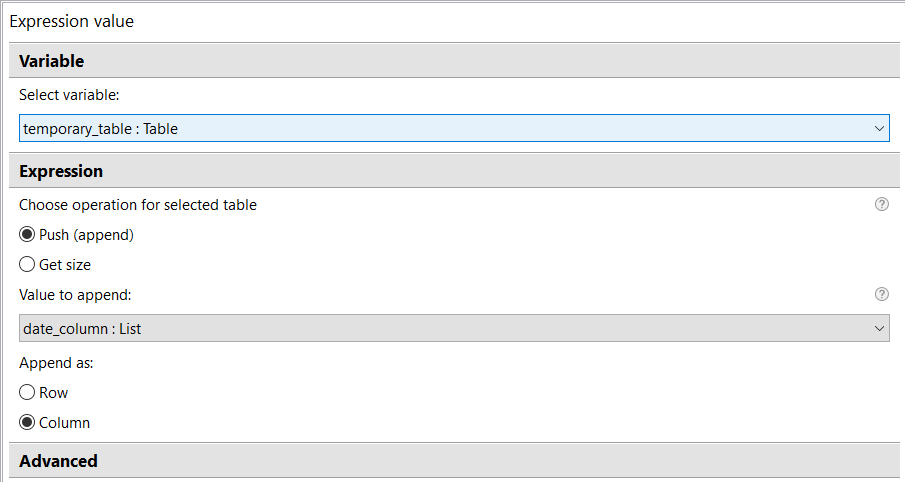
Task: Open the date_column : List dropdown
Action: point(454,328)
